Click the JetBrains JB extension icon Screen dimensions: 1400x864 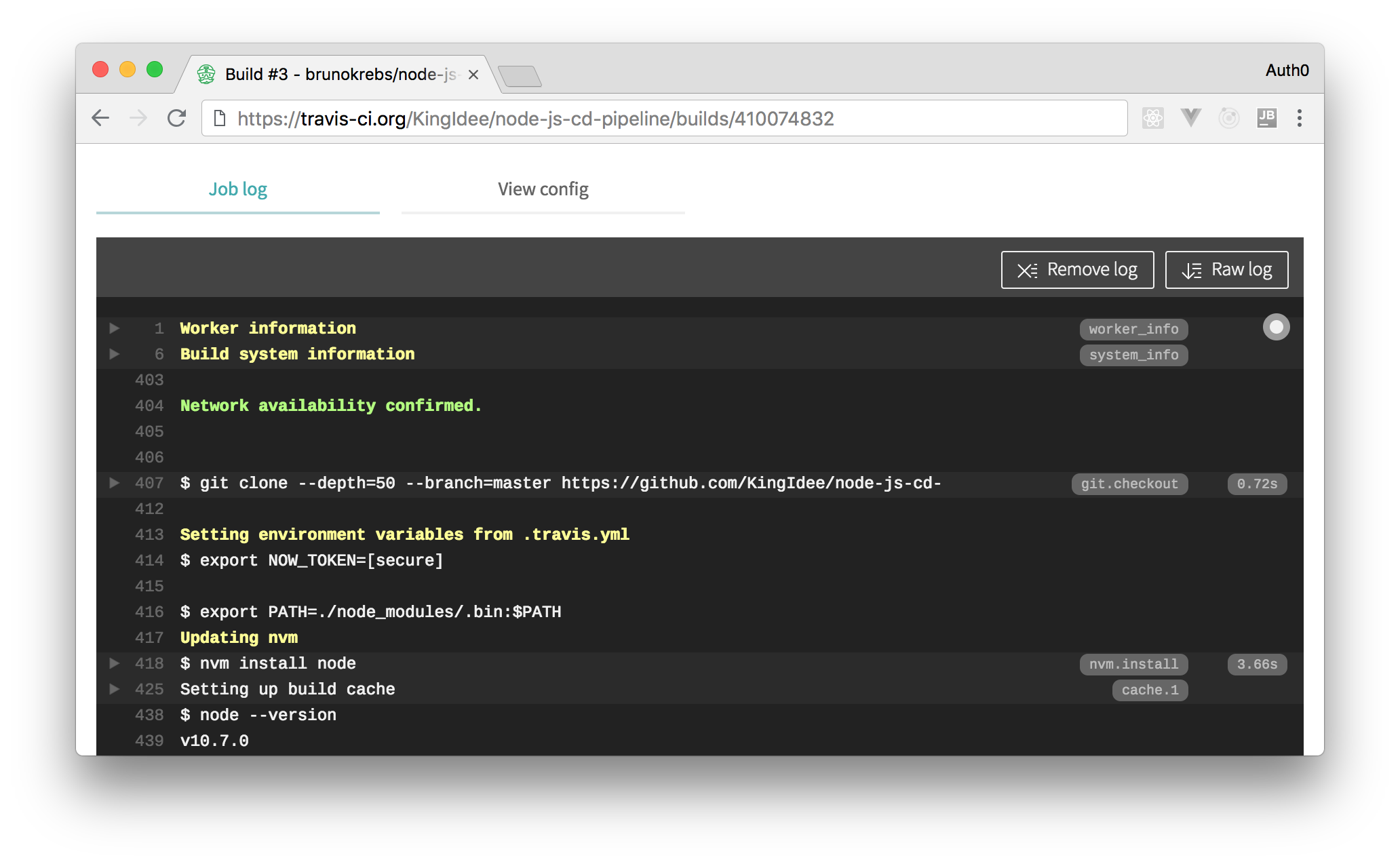click(1266, 118)
